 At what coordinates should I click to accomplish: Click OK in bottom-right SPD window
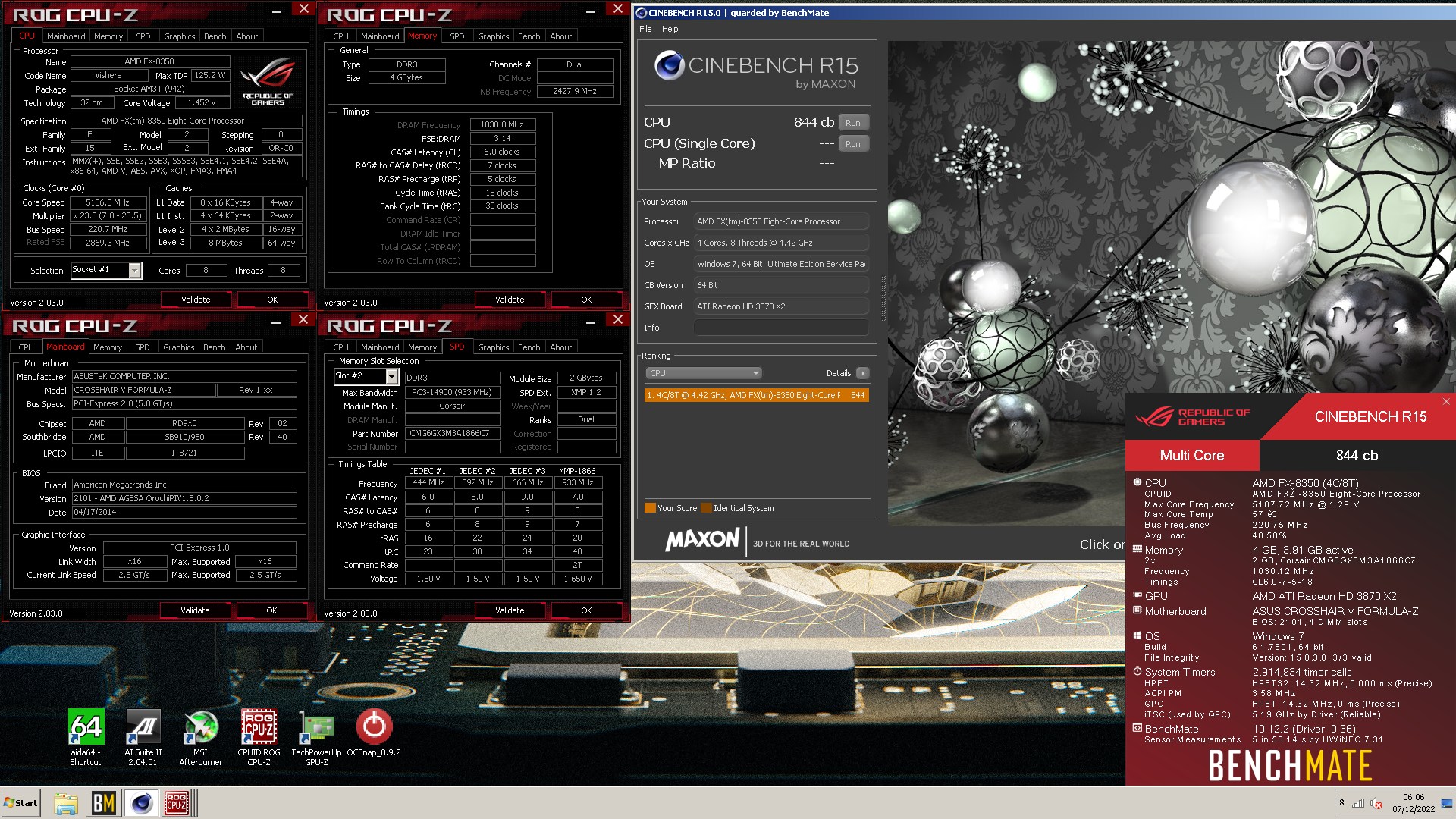[586, 610]
